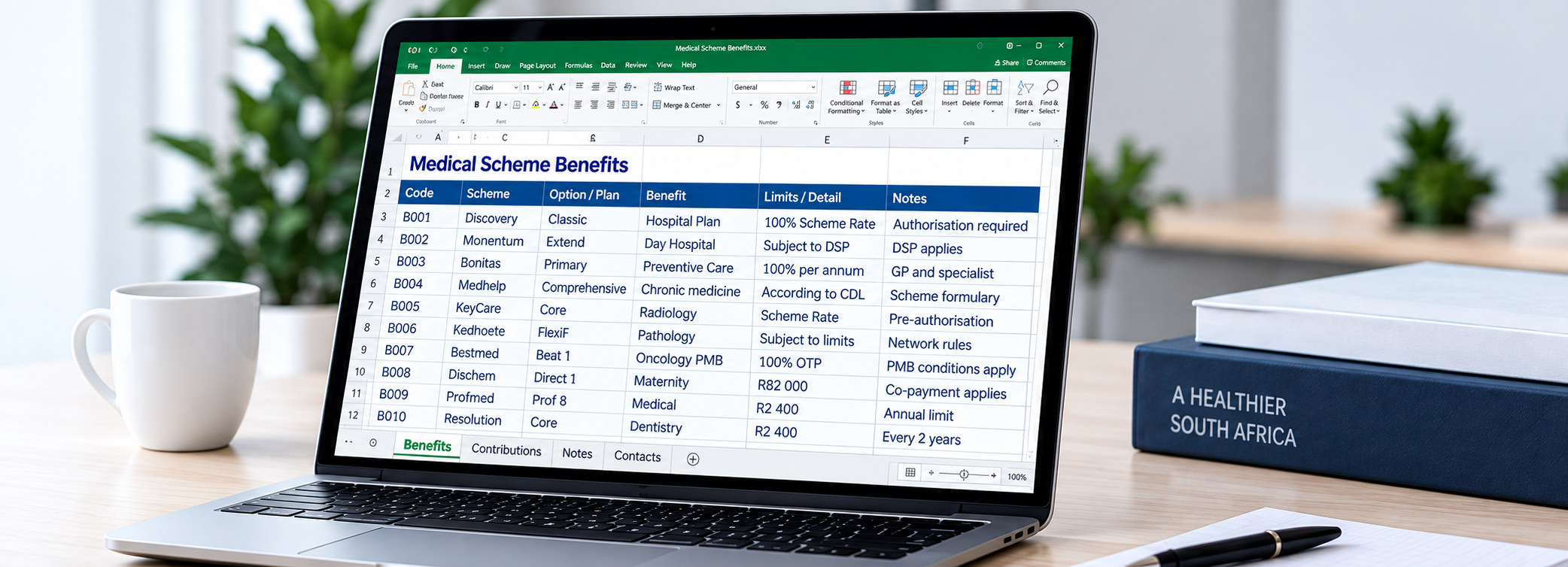1568x567 pixels.
Task: Select column E header
Action: (x=827, y=140)
